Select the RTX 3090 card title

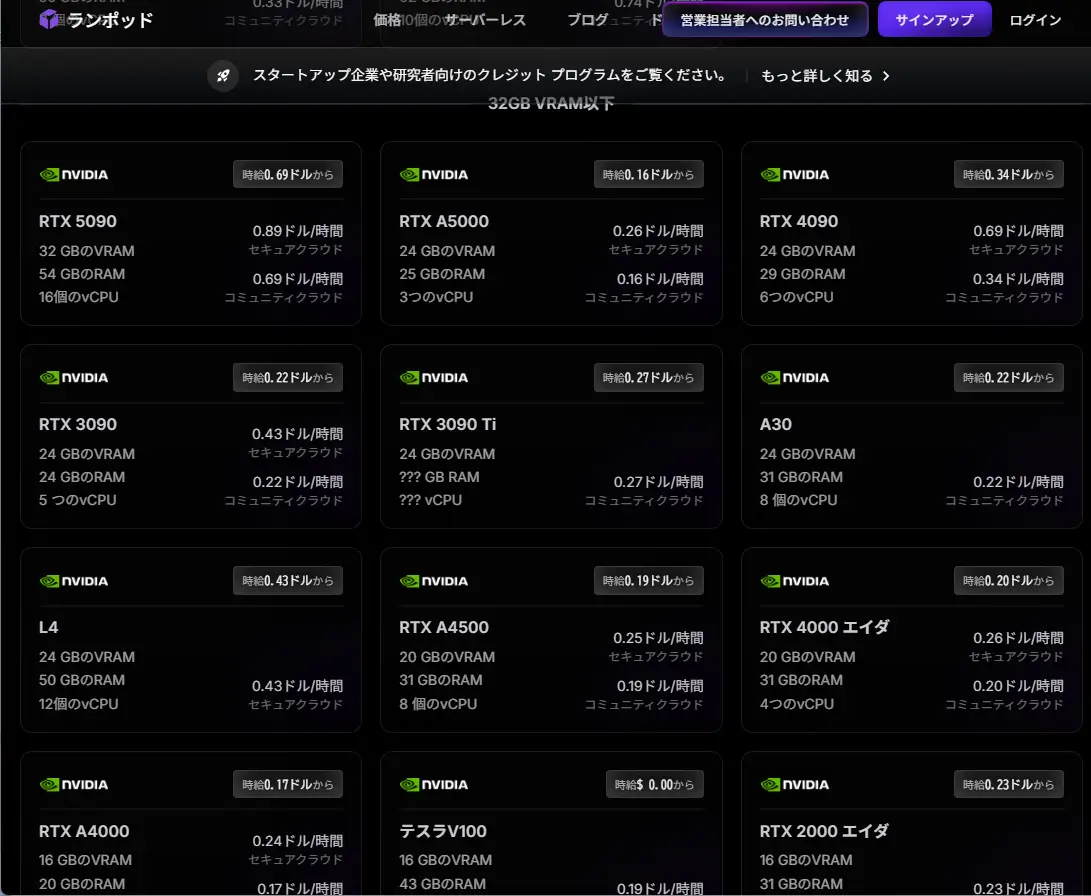pyautogui.click(x=78, y=424)
